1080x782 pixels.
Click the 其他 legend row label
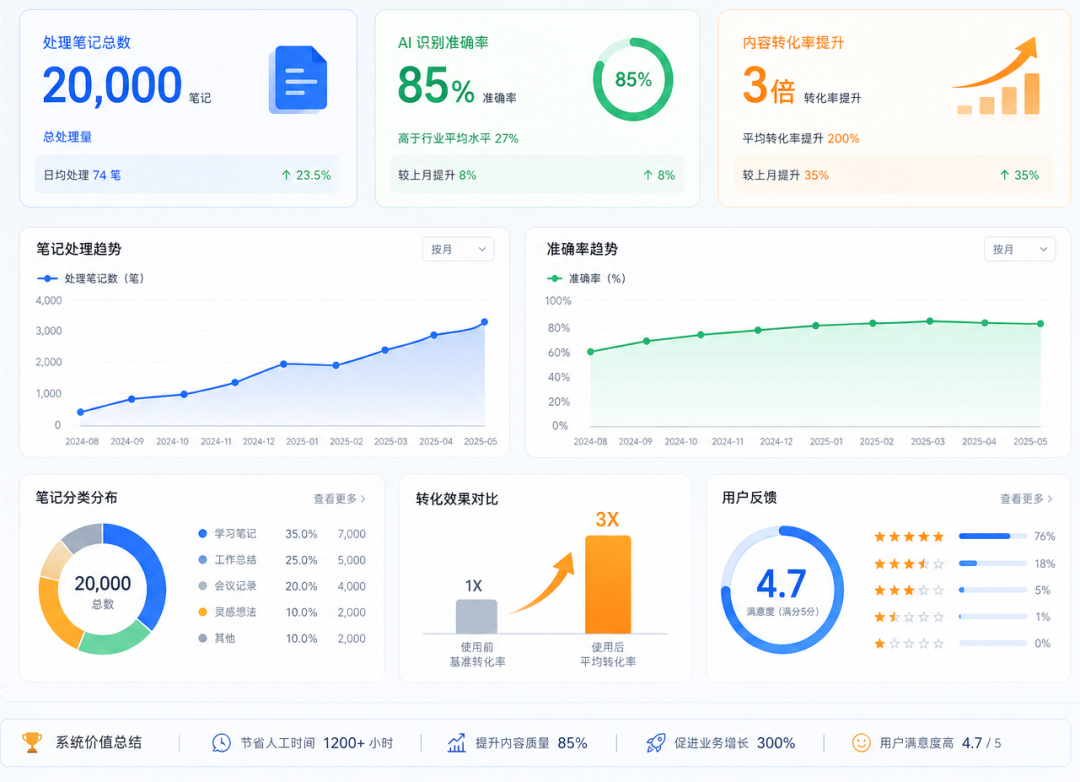point(225,638)
